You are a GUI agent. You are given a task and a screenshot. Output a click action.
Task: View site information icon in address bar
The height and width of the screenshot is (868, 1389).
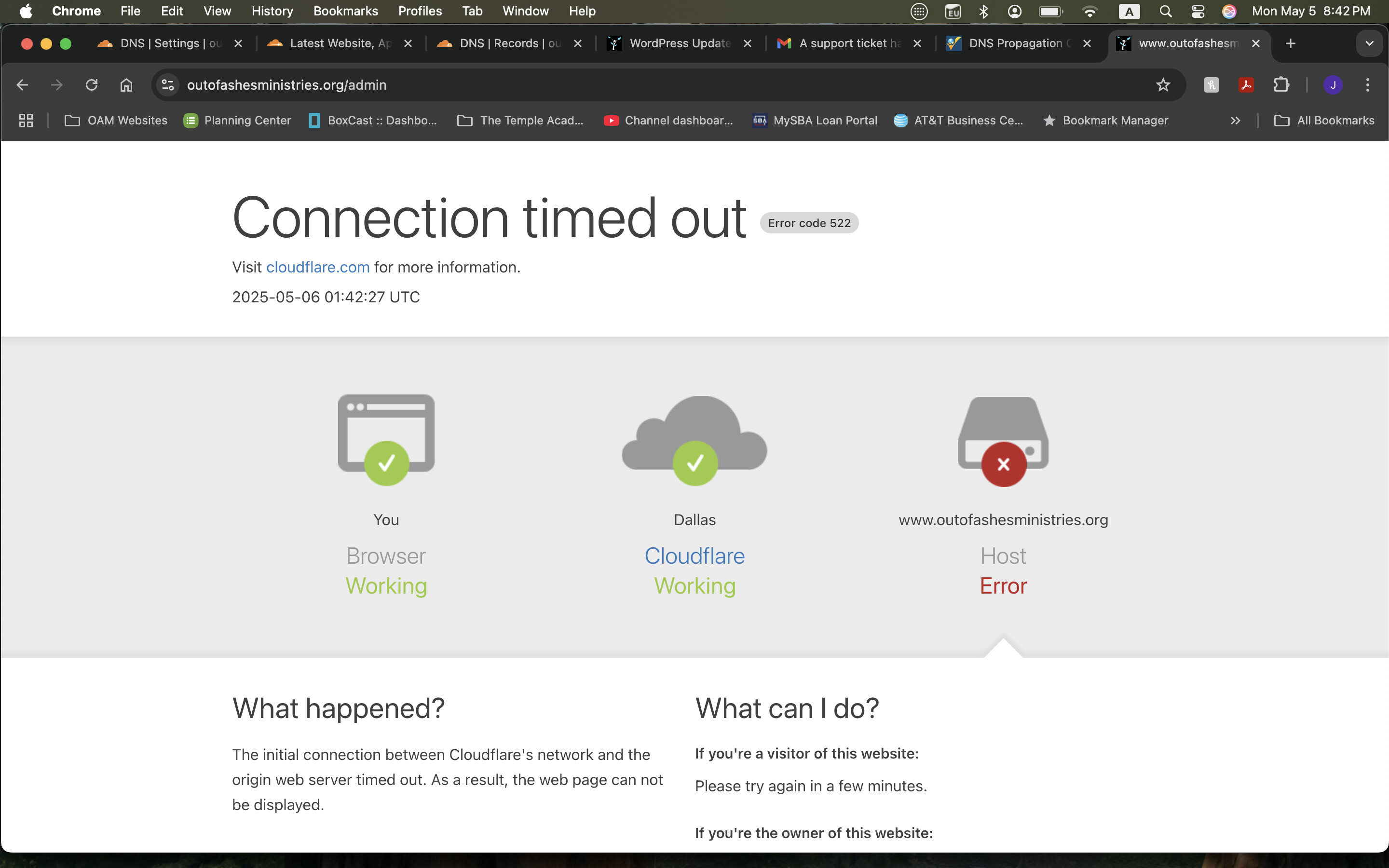coord(168,85)
